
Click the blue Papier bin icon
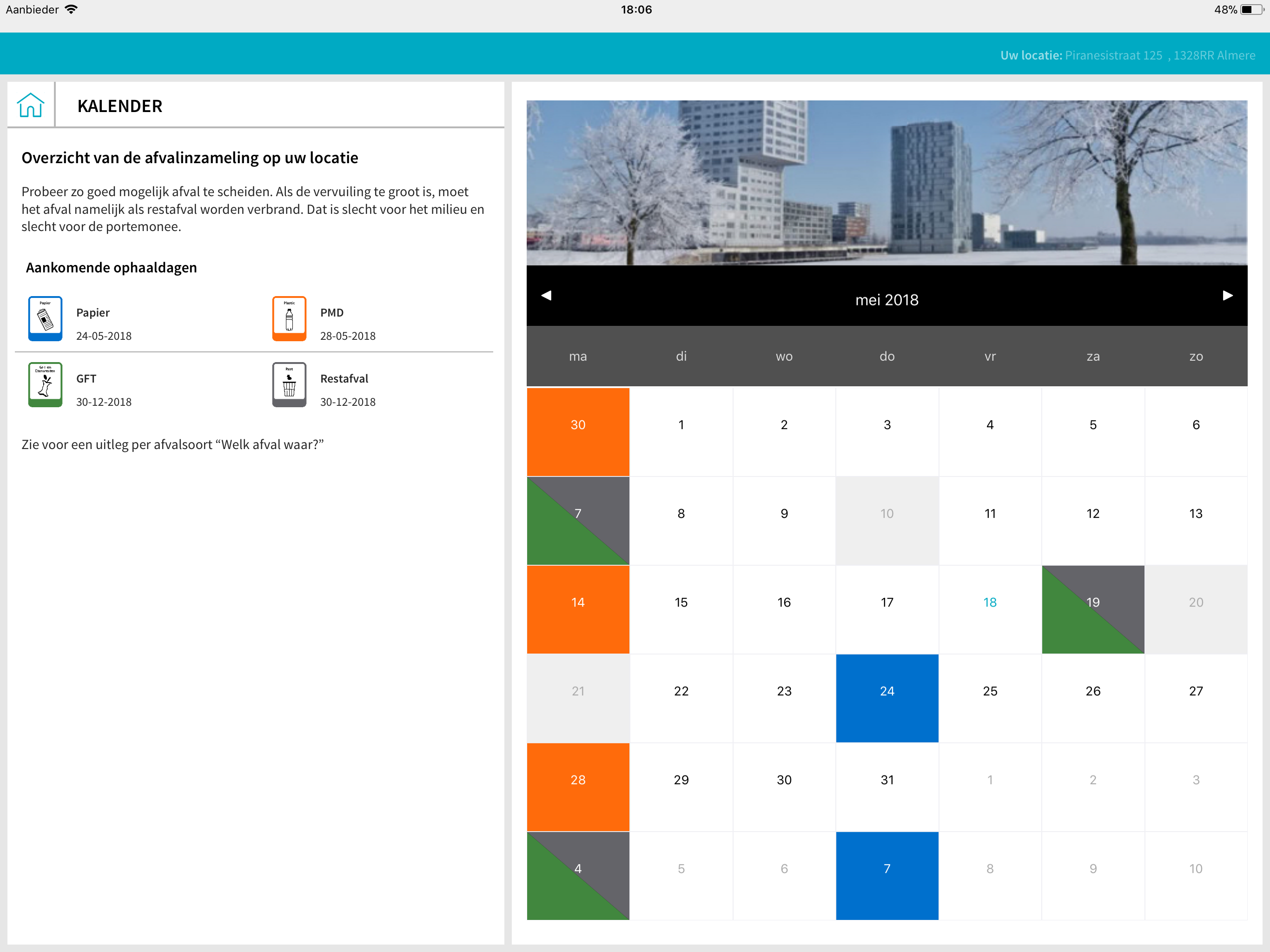(x=46, y=318)
